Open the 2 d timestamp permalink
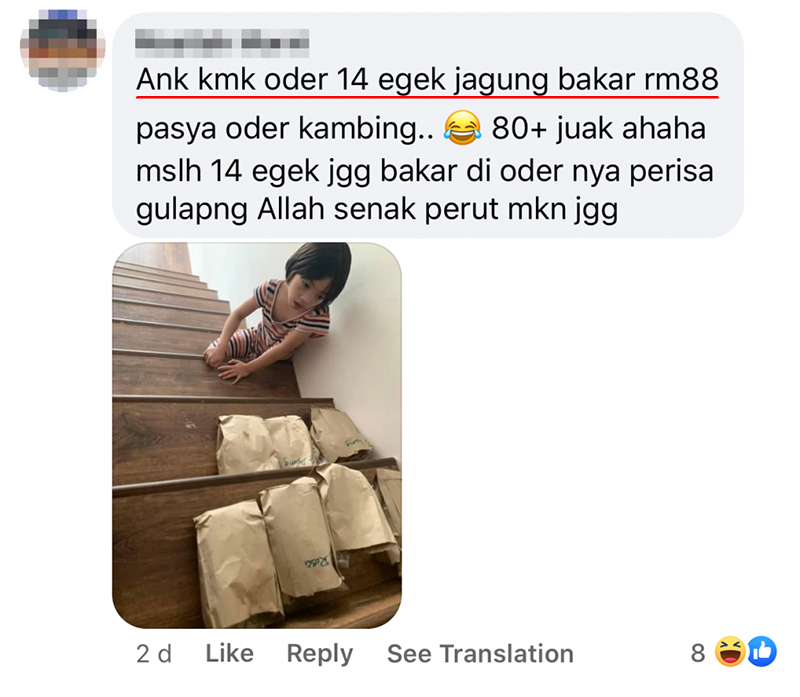The height and width of the screenshot is (697, 800). click(x=154, y=654)
